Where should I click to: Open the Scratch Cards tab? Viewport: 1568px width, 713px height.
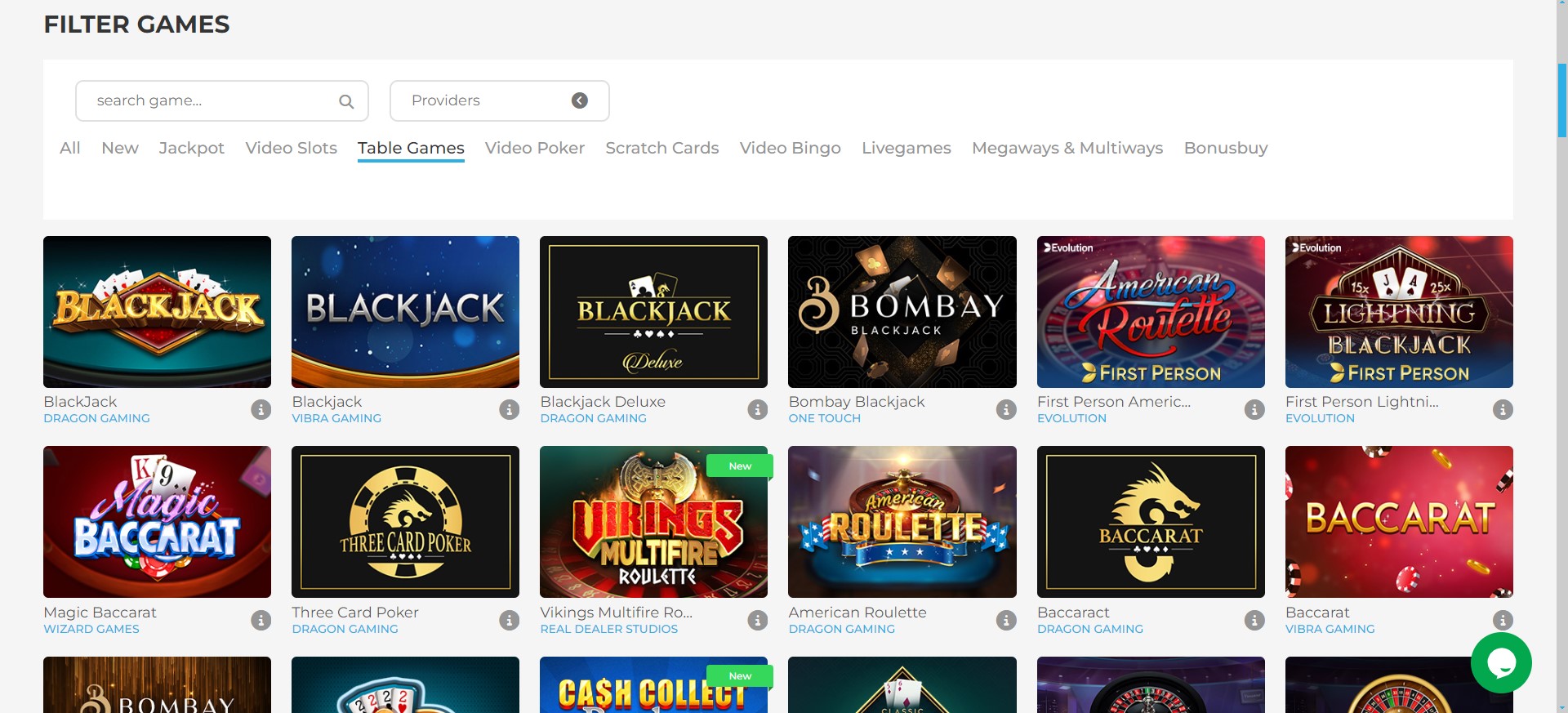coord(662,148)
